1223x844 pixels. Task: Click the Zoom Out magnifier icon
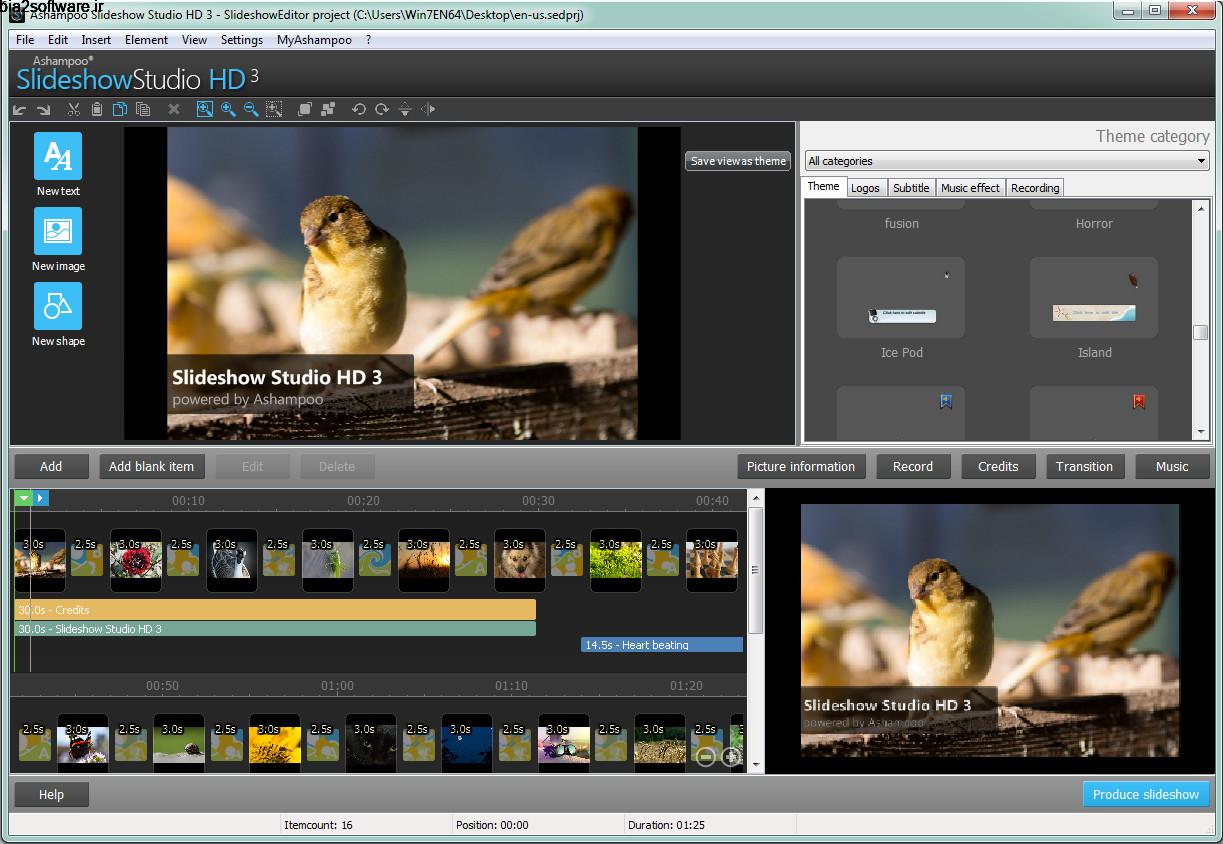[x=251, y=109]
